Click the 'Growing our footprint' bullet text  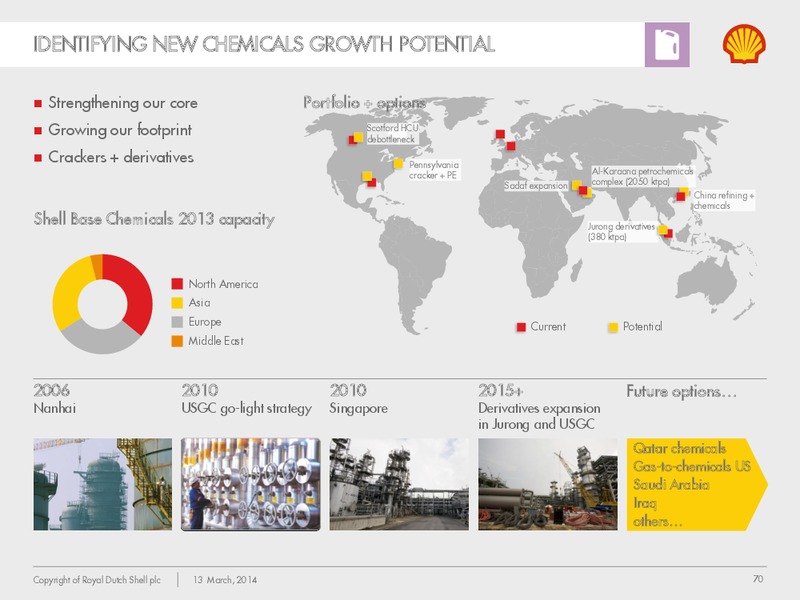point(120,130)
